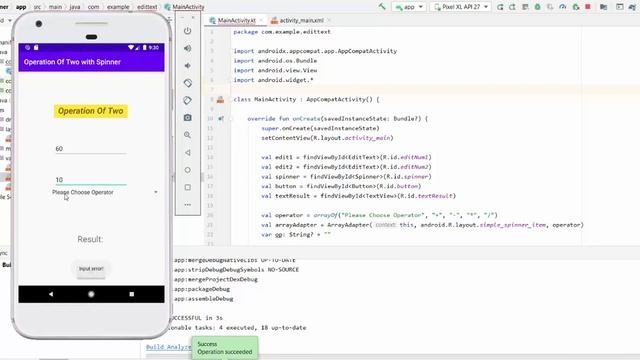Image resolution: width=640 pixels, height=360 pixels.
Task: Click the java breadcrumb item
Action: pyautogui.click(x=75, y=7)
